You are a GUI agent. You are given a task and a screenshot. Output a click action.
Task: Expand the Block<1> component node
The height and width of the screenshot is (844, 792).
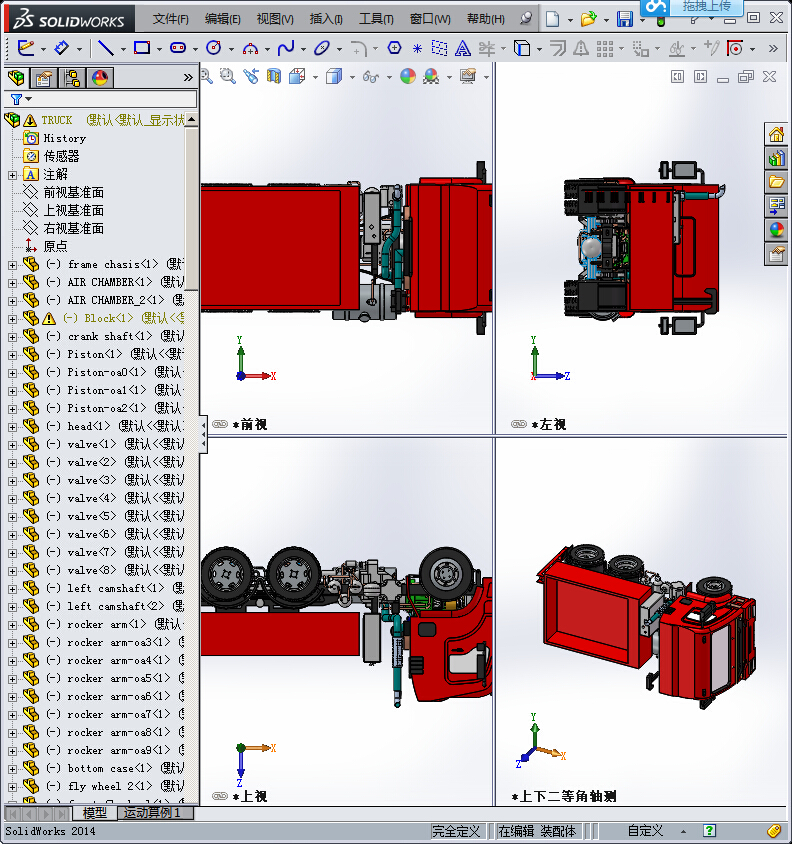click(12, 319)
